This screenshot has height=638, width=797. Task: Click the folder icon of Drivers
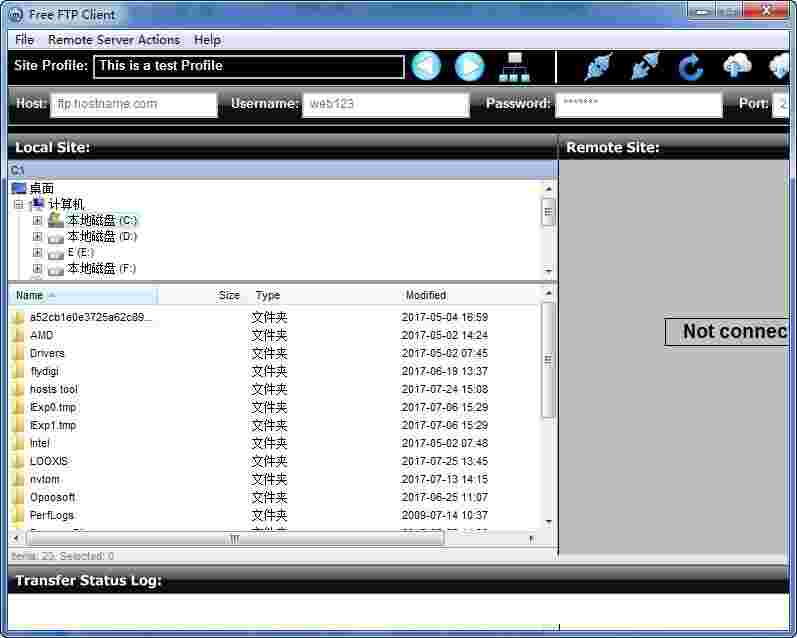[x=19, y=353]
